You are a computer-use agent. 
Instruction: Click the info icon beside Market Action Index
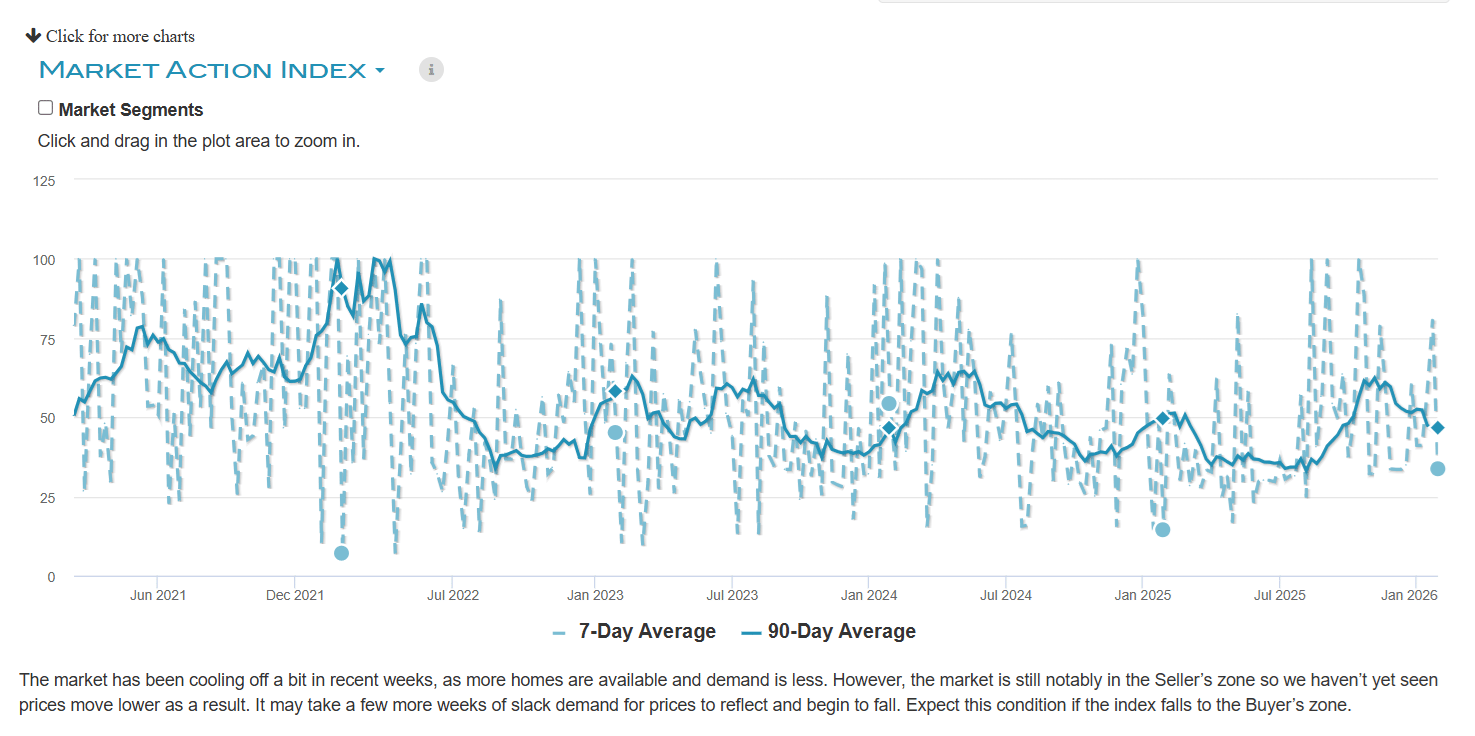coord(431,70)
